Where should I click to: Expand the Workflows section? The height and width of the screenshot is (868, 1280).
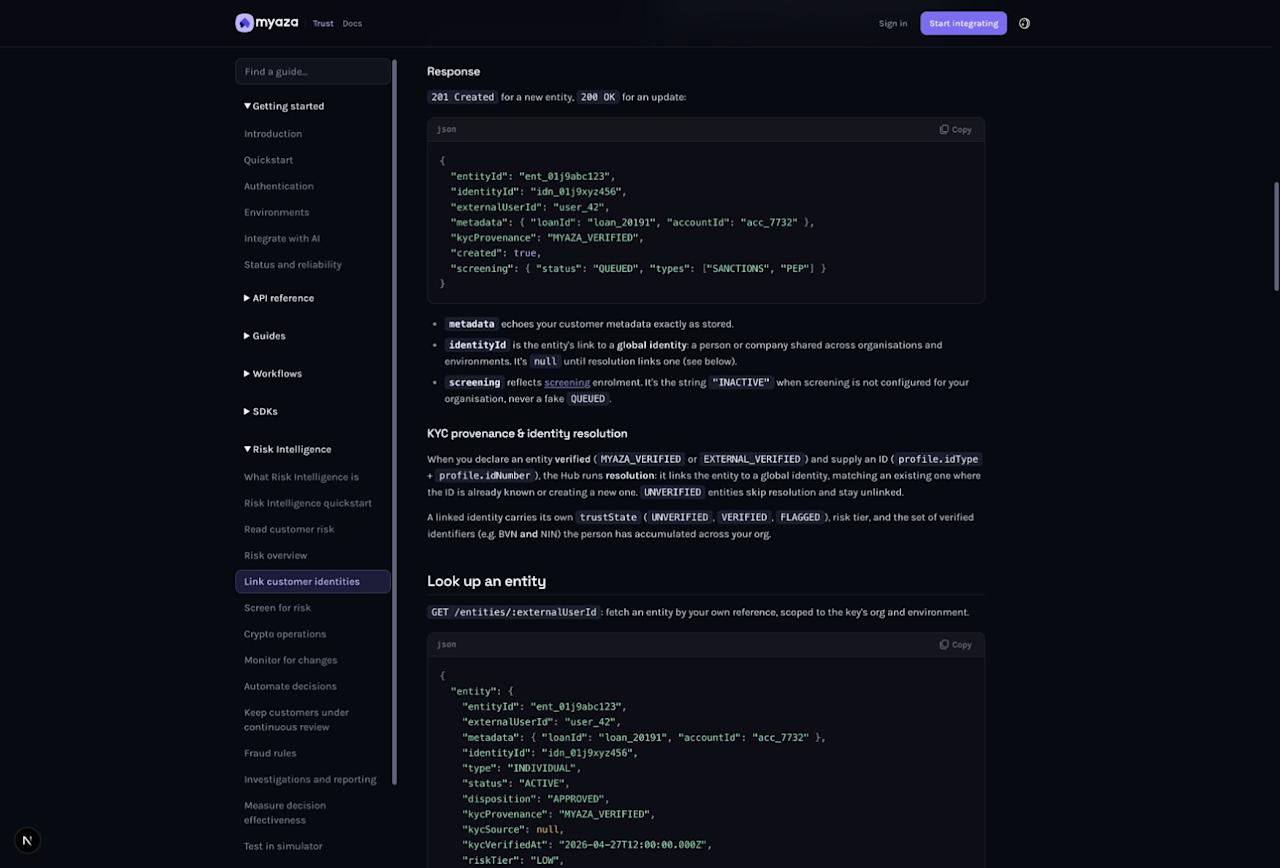273,374
